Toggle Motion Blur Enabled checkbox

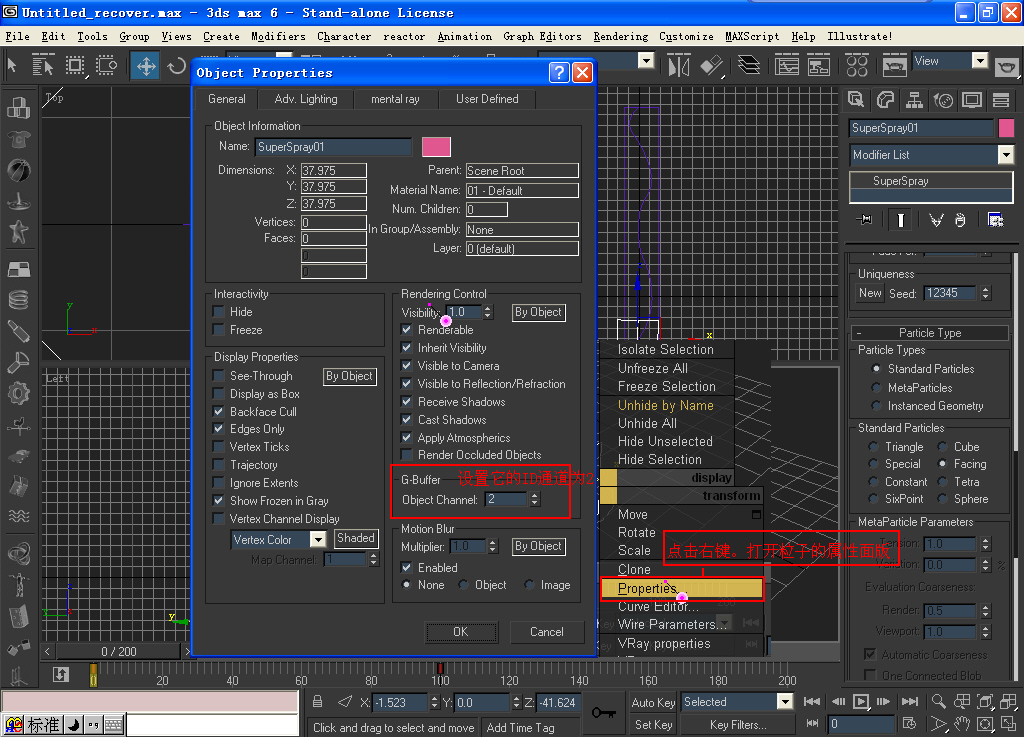pos(406,567)
